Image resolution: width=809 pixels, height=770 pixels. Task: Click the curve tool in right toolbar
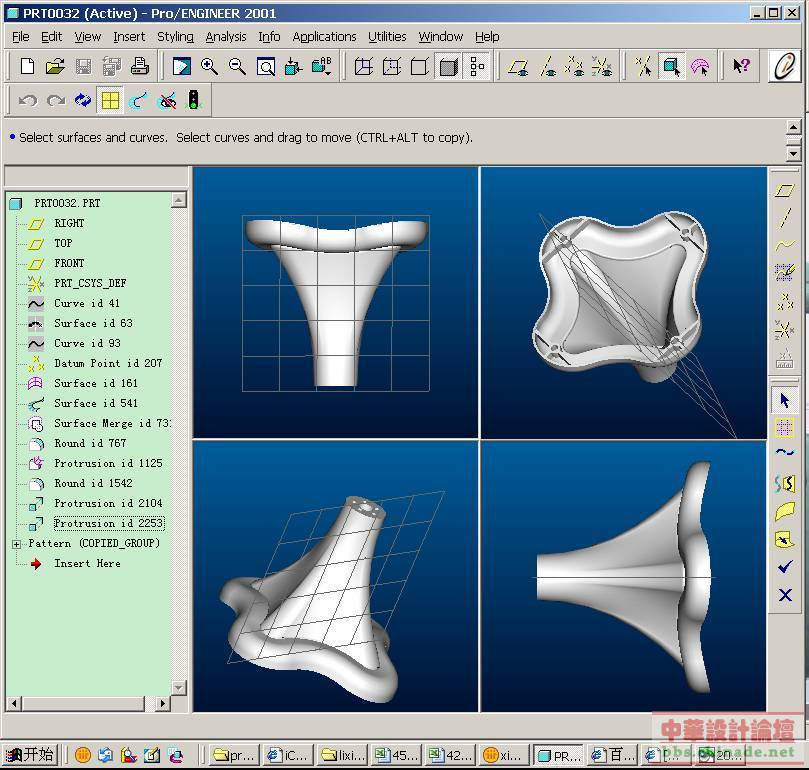[785, 454]
